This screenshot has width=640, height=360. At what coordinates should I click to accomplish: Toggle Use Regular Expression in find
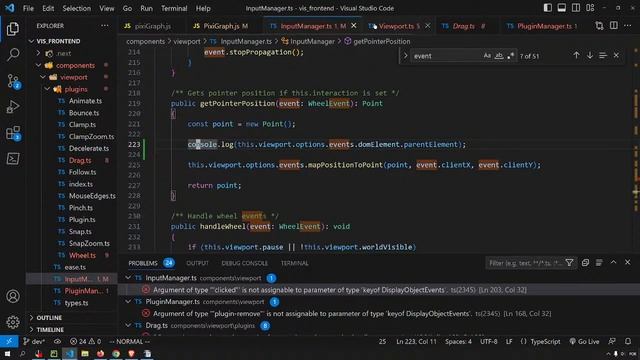[x=510, y=56]
